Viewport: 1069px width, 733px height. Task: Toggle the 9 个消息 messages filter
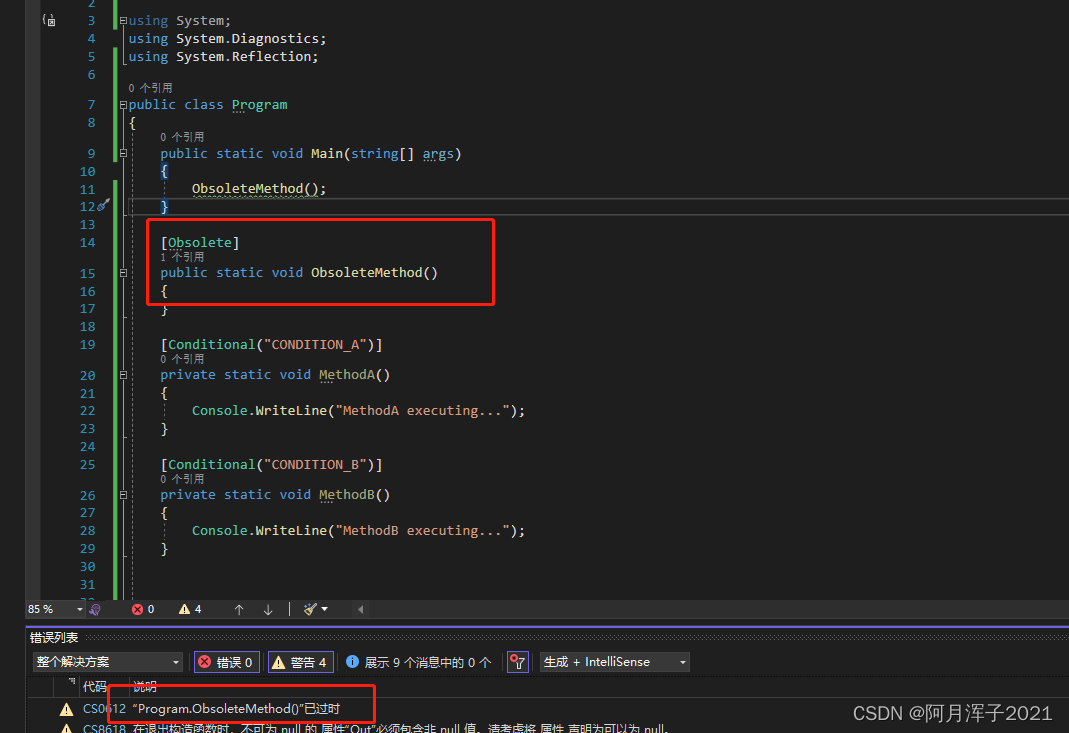(420, 661)
